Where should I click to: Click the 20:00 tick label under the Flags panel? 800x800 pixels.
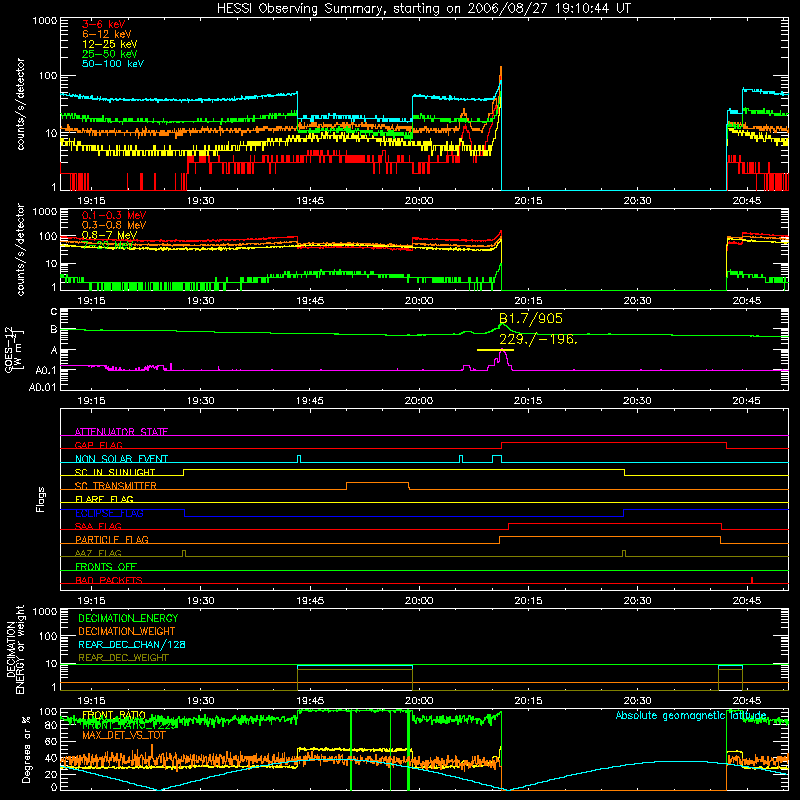tap(419, 601)
